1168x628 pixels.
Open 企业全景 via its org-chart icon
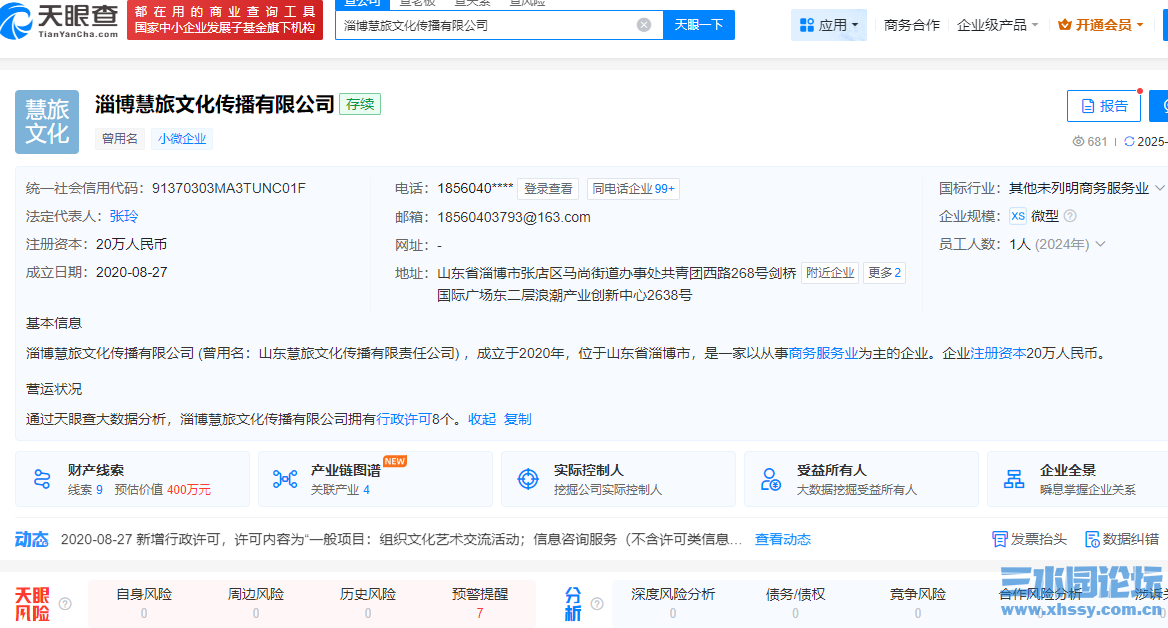[1012, 478]
